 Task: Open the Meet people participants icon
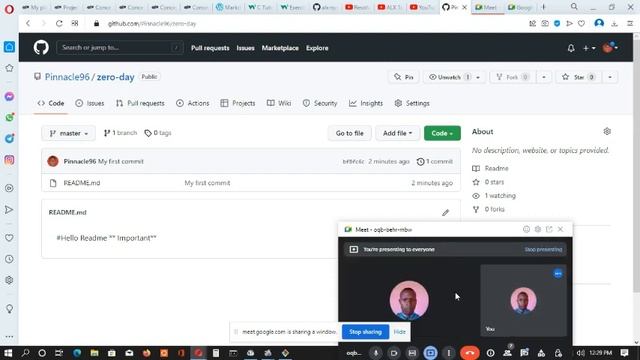coord(507,352)
